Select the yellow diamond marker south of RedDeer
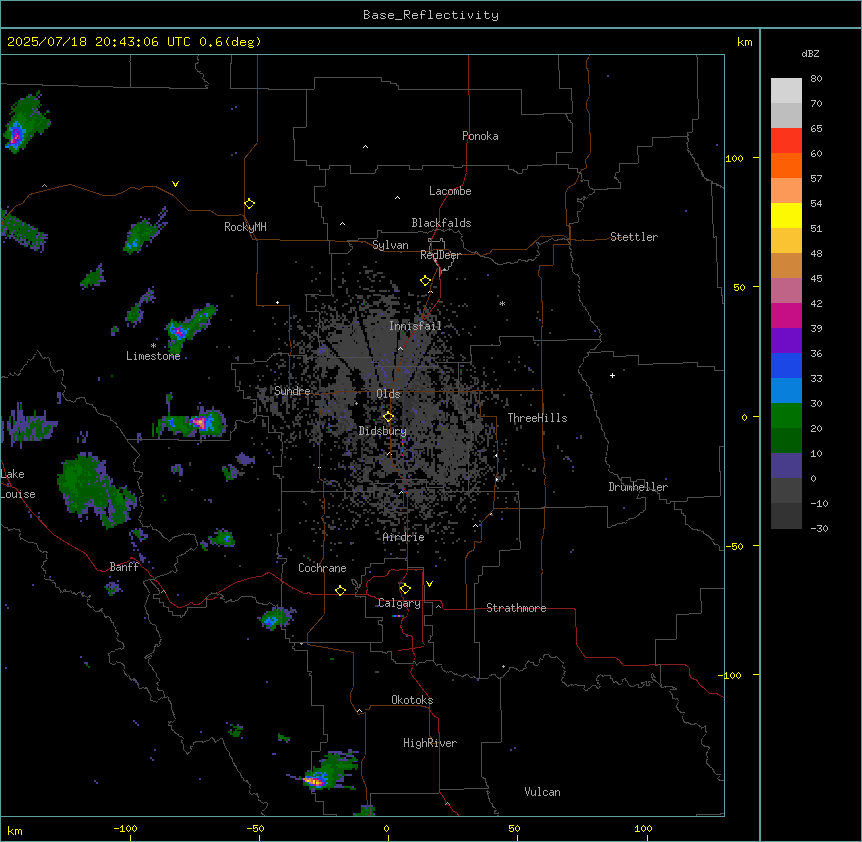Image resolution: width=862 pixels, height=842 pixels. click(x=426, y=281)
